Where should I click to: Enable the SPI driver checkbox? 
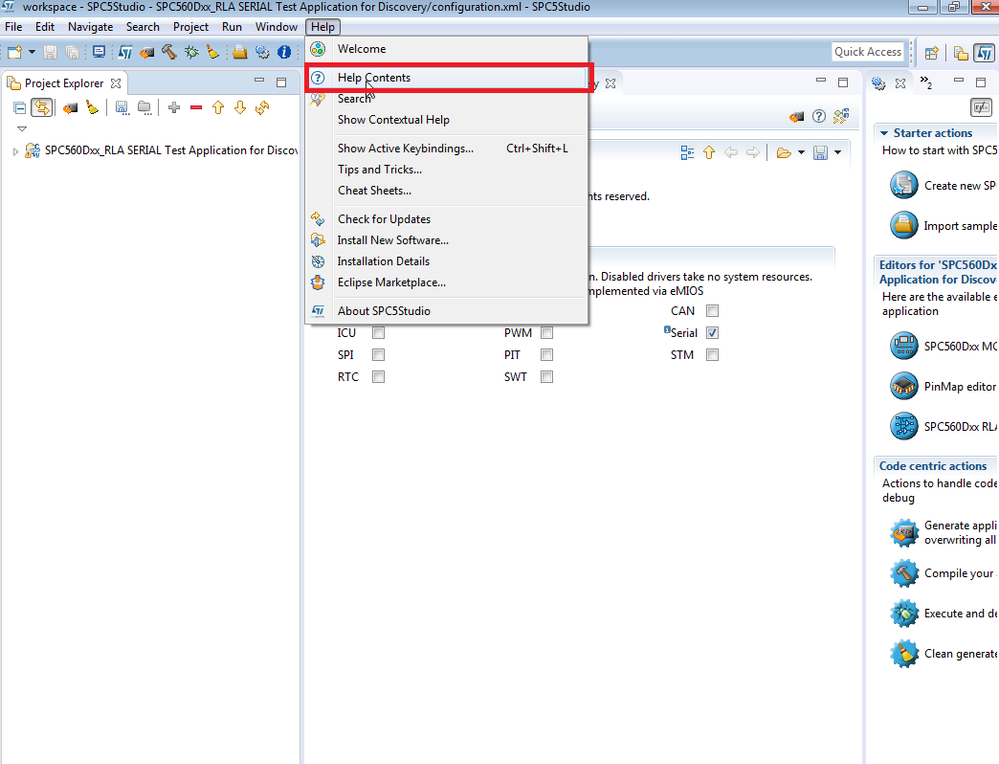click(378, 355)
